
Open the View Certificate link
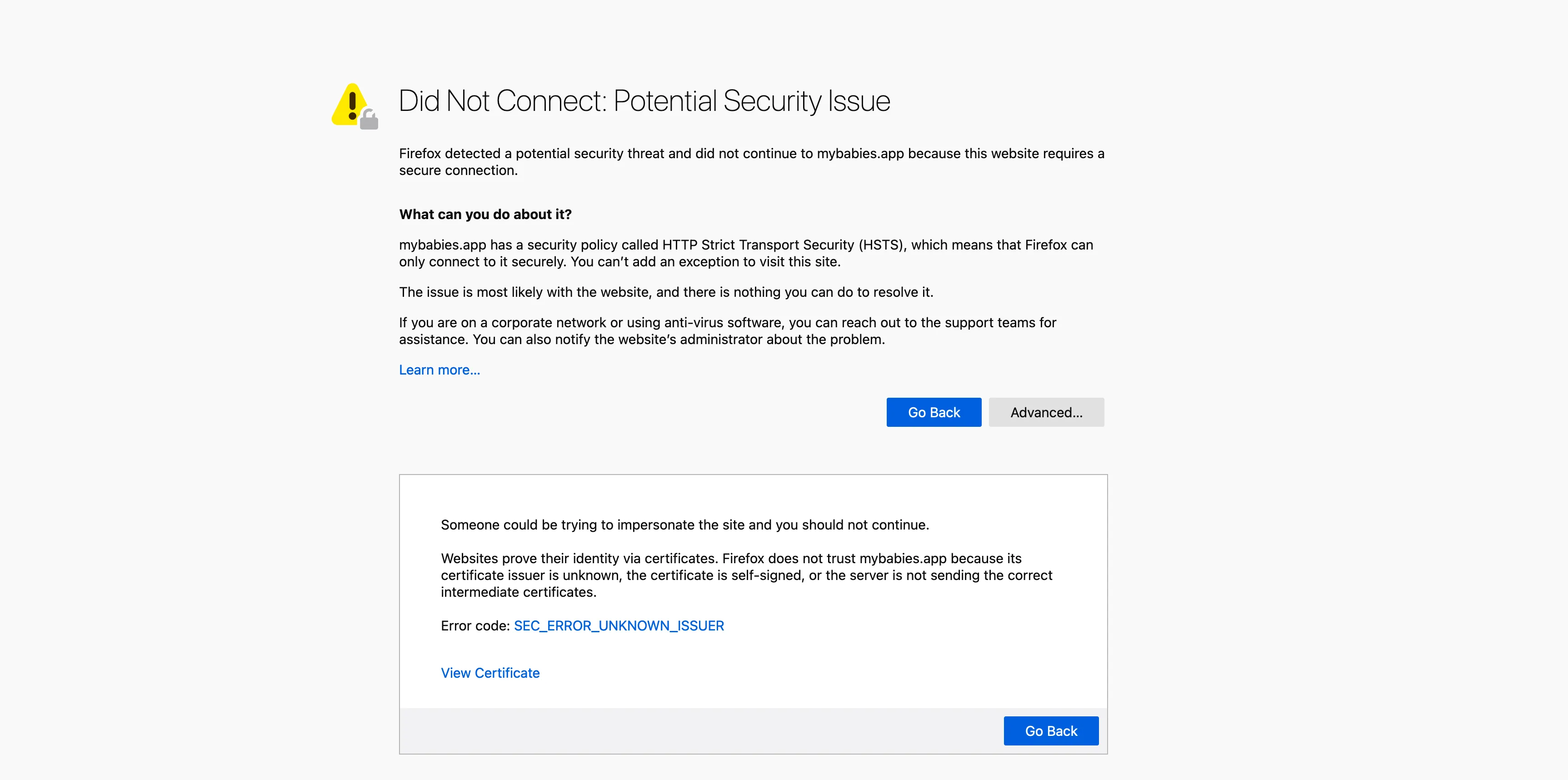click(x=490, y=673)
